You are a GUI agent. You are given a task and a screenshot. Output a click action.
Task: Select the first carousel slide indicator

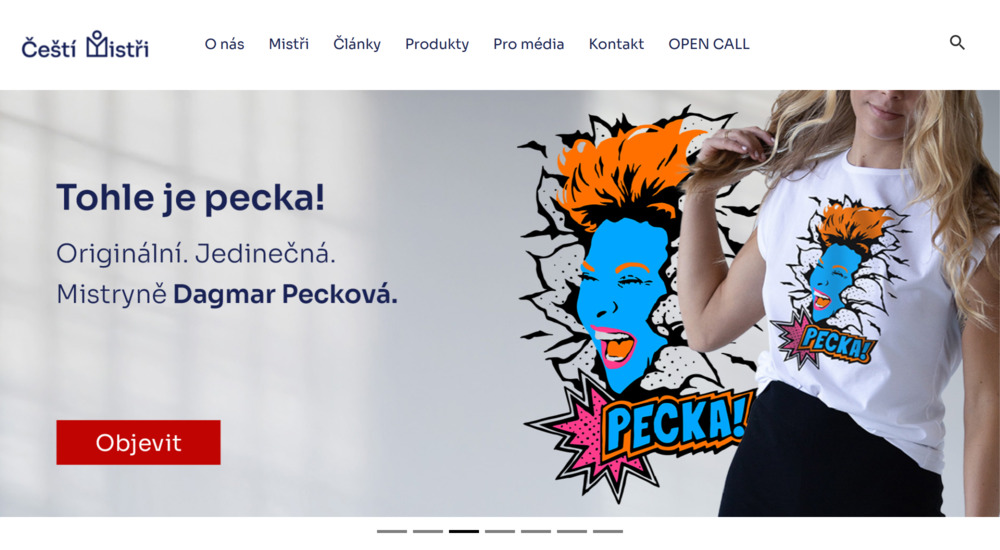[392, 531]
